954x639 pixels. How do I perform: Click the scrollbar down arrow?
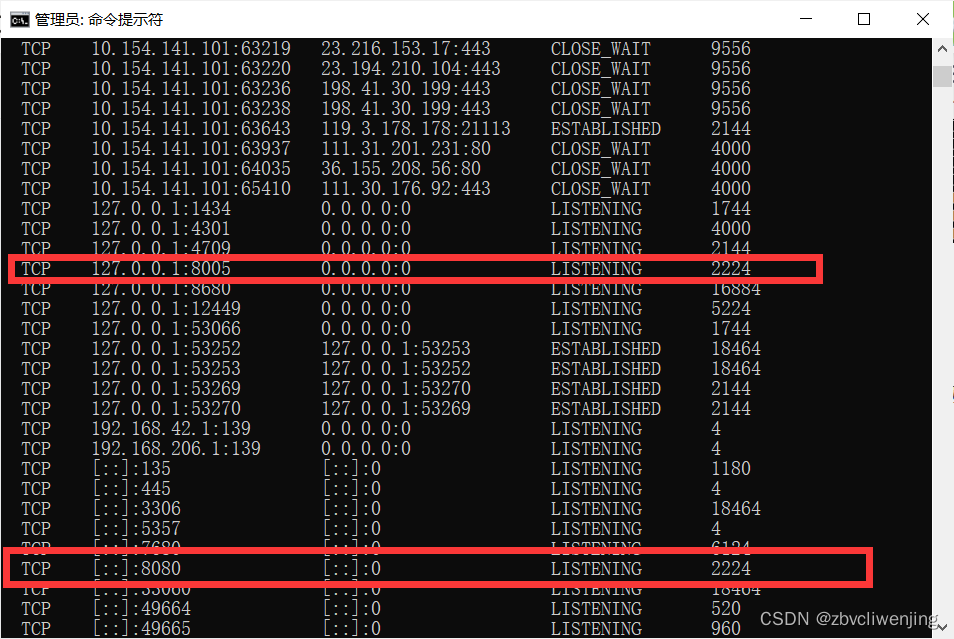point(941,628)
